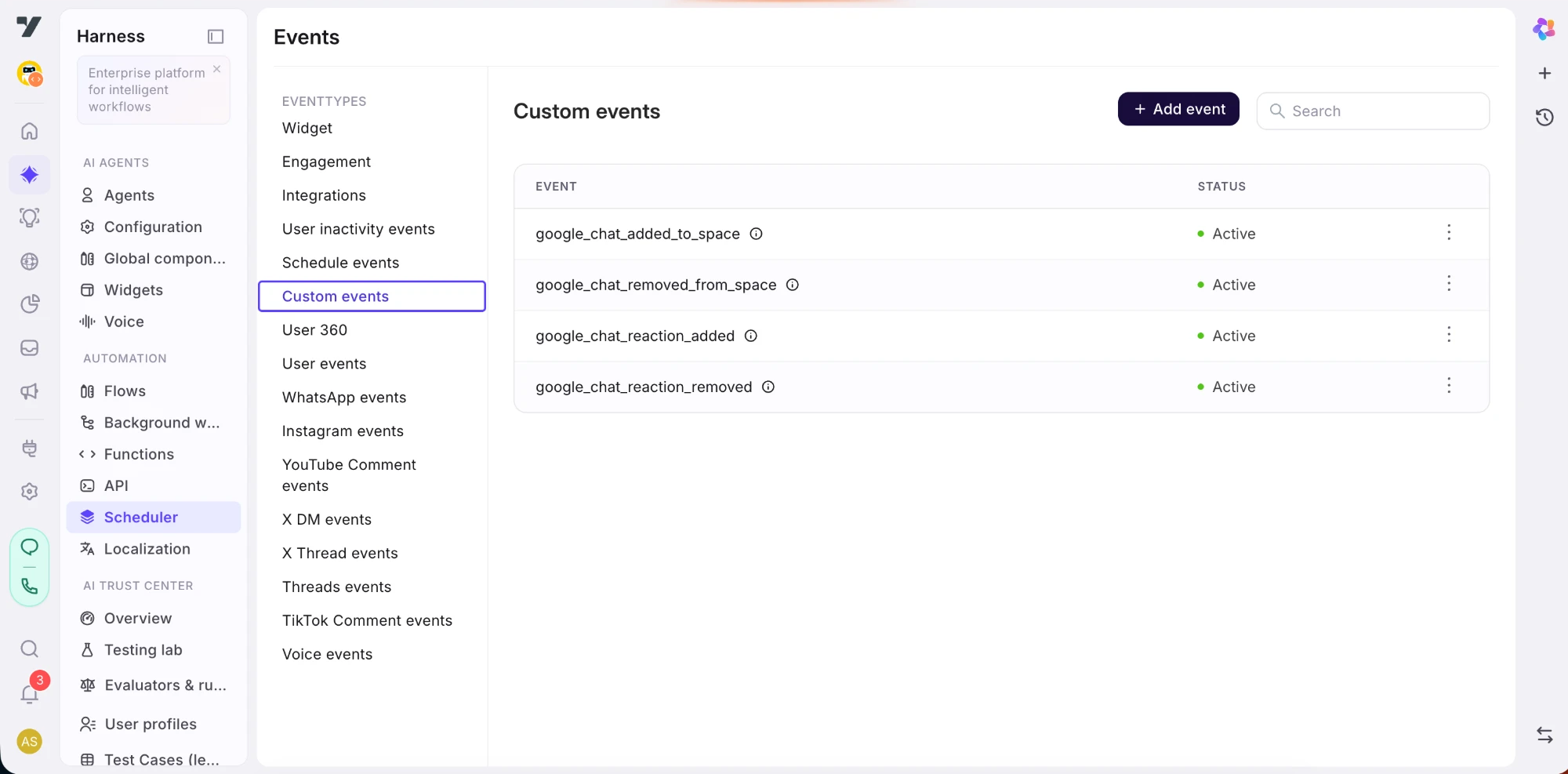Screen dimensions: 1568x774
Task: Show info for google_chat_added_to_space
Action: pos(756,234)
